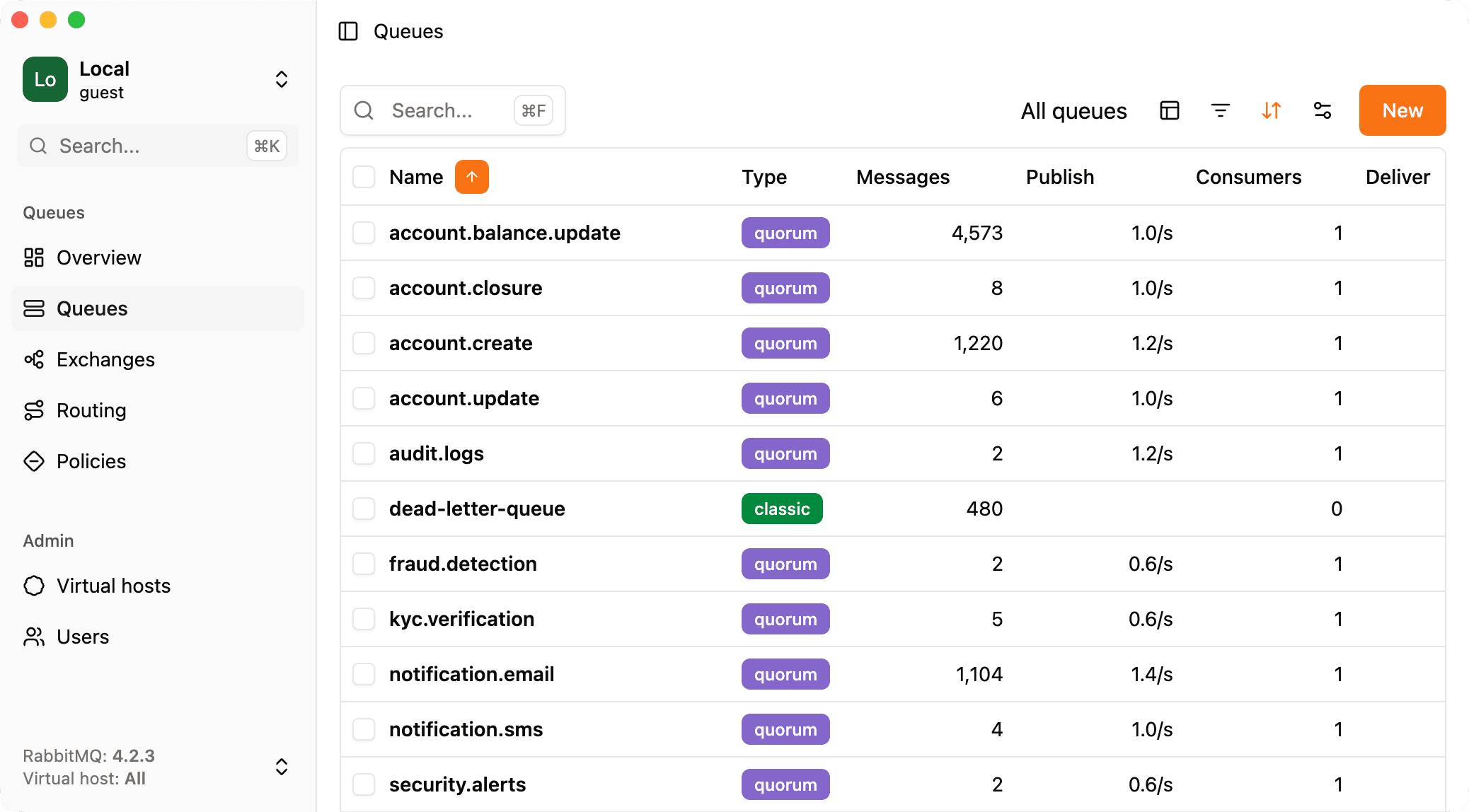
Task: Click the green macOS fullscreen button
Action: (x=76, y=20)
